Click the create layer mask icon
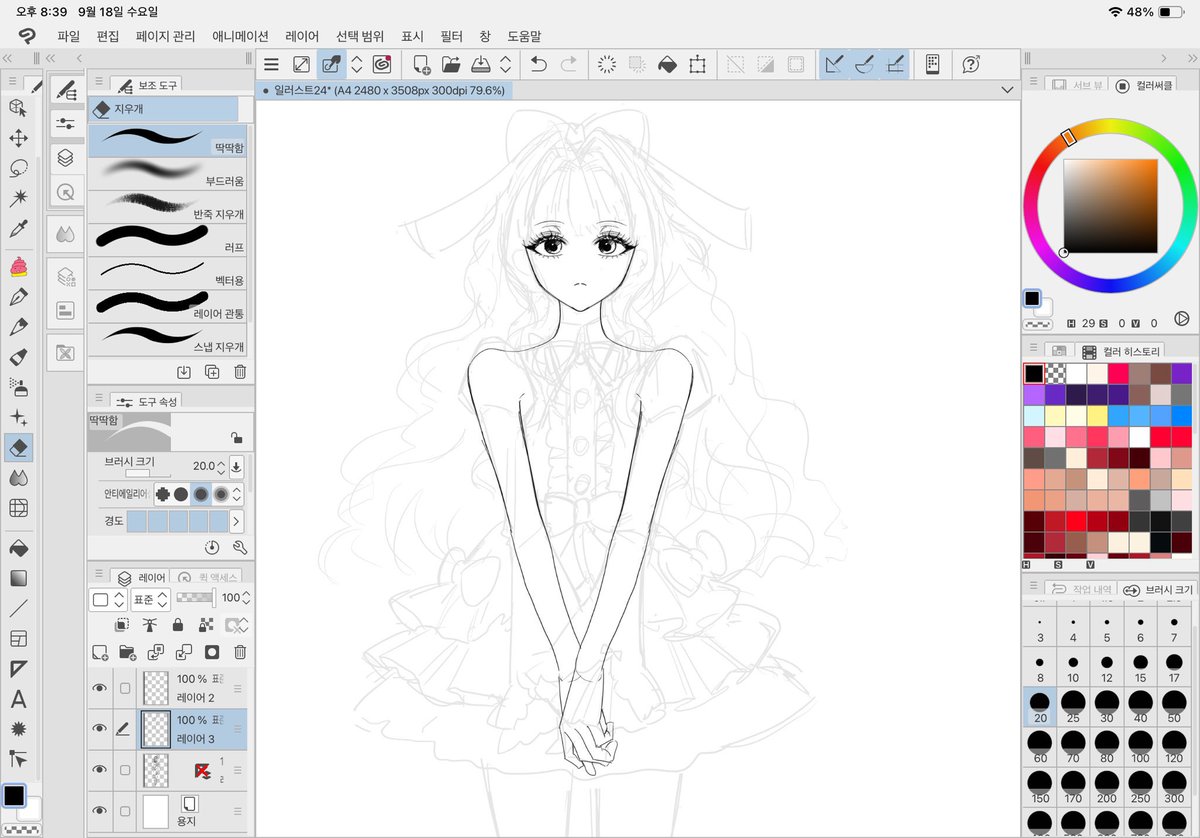The width and height of the screenshot is (1200, 838). [x=212, y=652]
